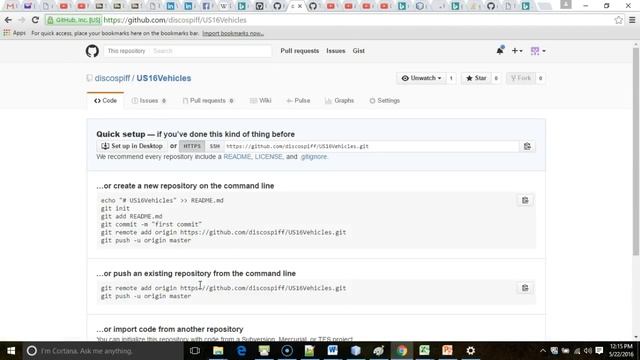
Task: Click the 'git init' command line
Action: (x=115, y=209)
